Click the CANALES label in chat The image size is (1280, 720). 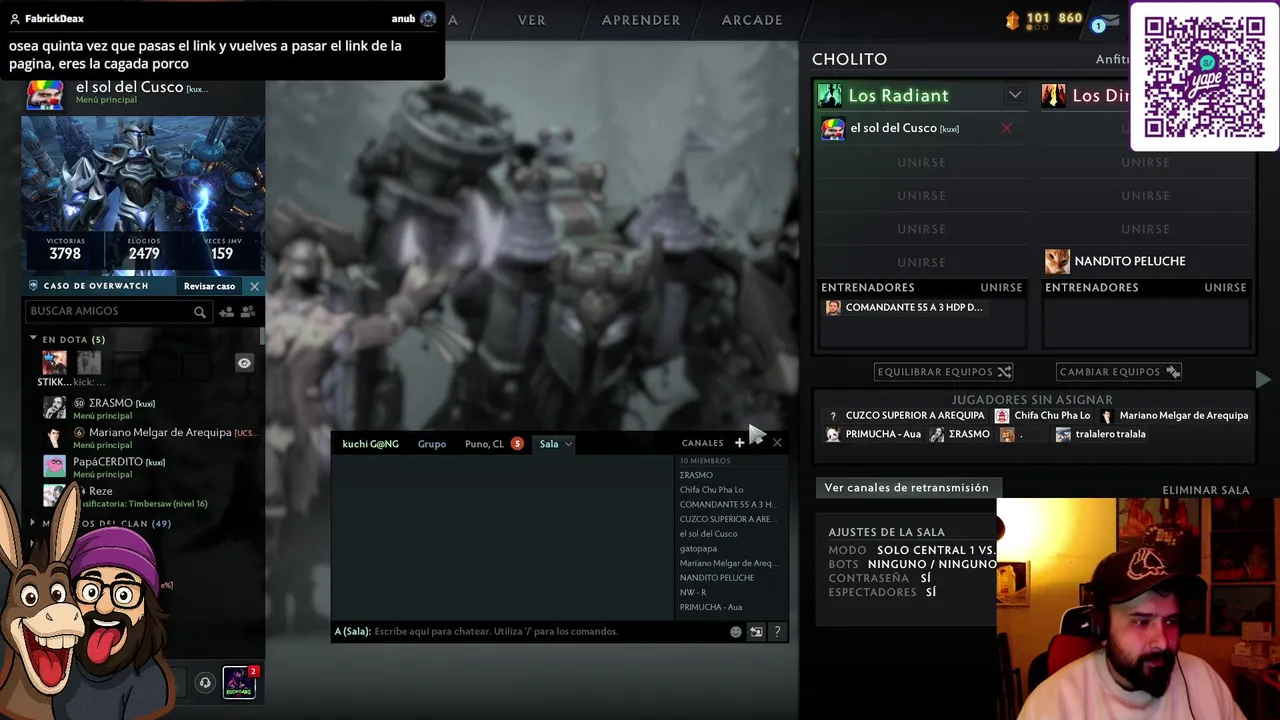coord(702,444)
